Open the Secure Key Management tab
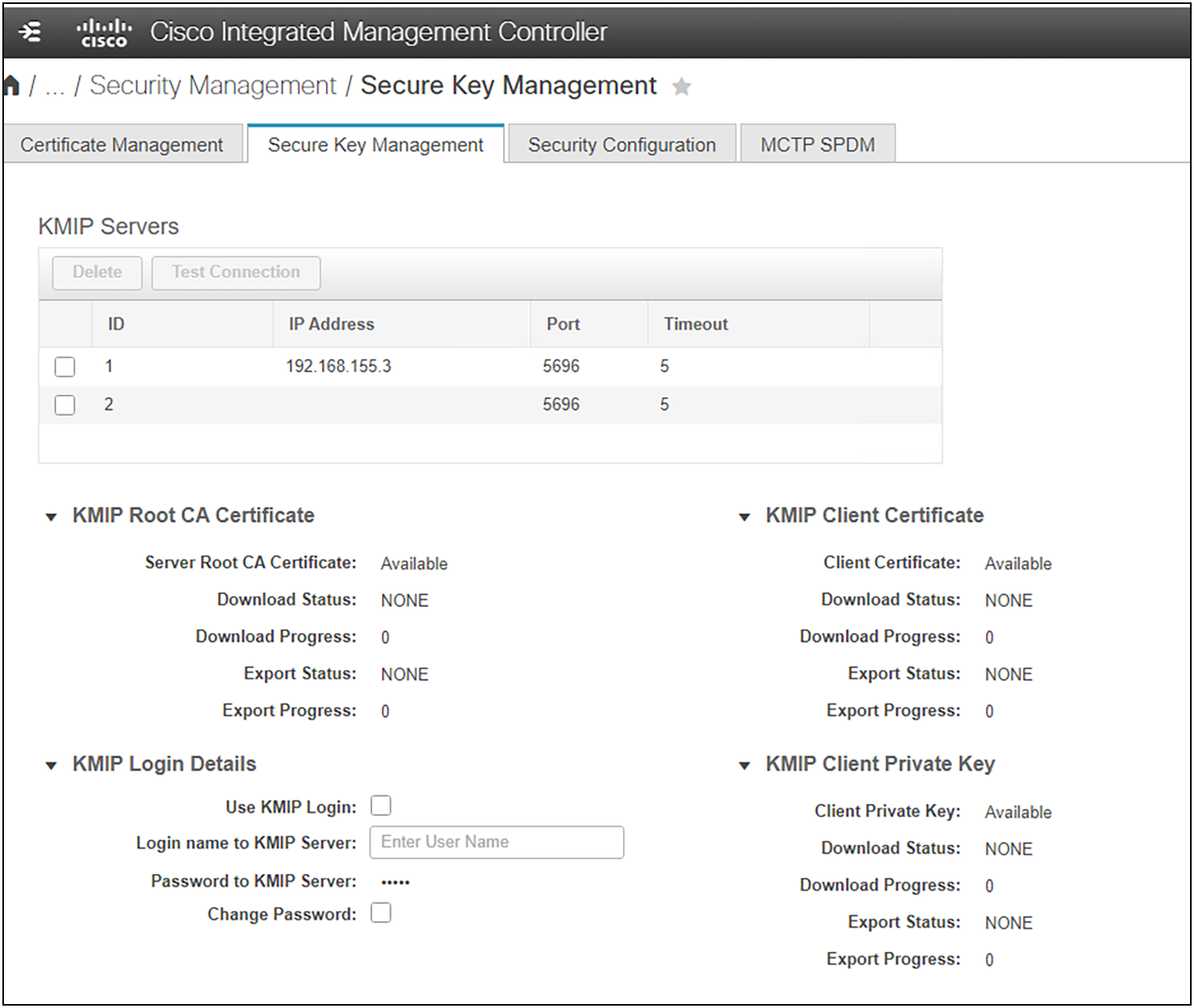This screenshot has width=1194, height=1008. click(x=376, y=144)
